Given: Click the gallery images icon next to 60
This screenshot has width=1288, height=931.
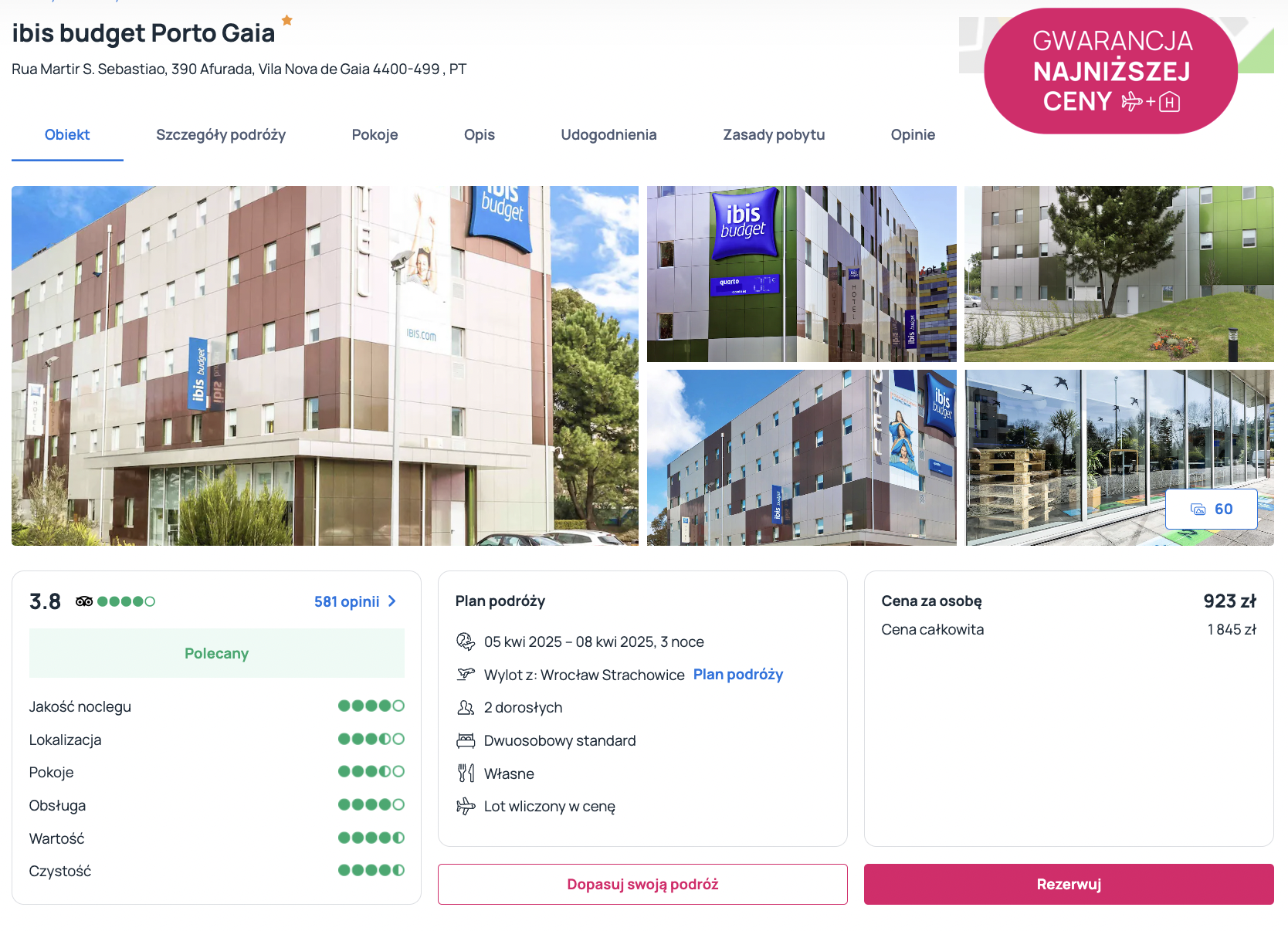Looking at the screenshot, I should click(x=1198, y=510).
